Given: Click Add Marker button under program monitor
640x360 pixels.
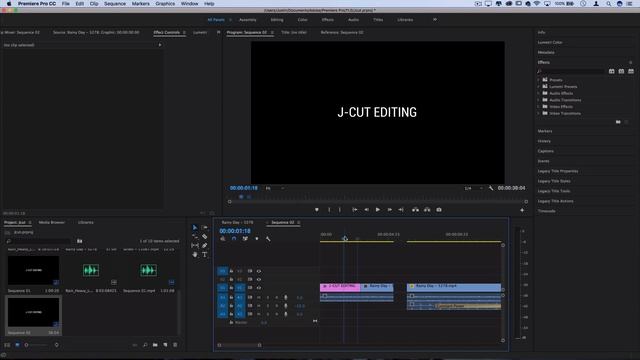Looking at the screenshot, I should [x=317, y=210].
